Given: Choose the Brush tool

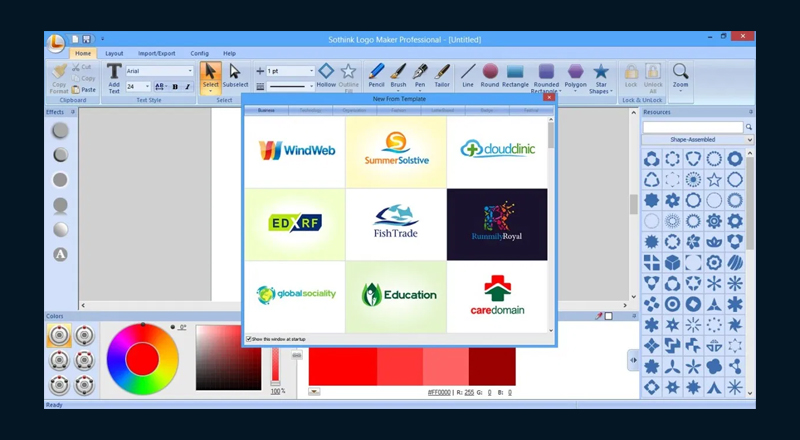Looking at the screenshot, I should (398, 75).
